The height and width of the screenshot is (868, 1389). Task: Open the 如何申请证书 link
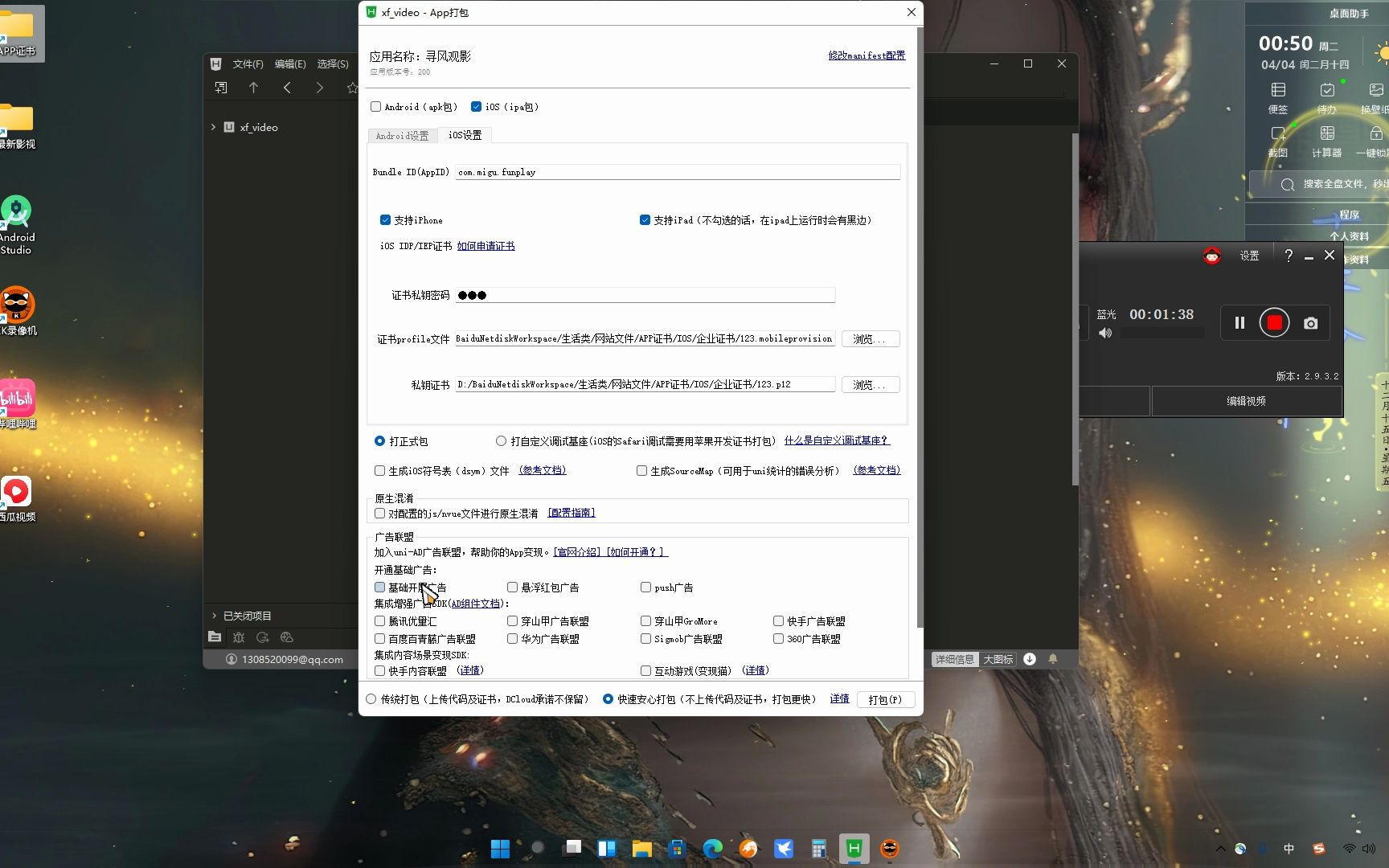click(486, 246)
